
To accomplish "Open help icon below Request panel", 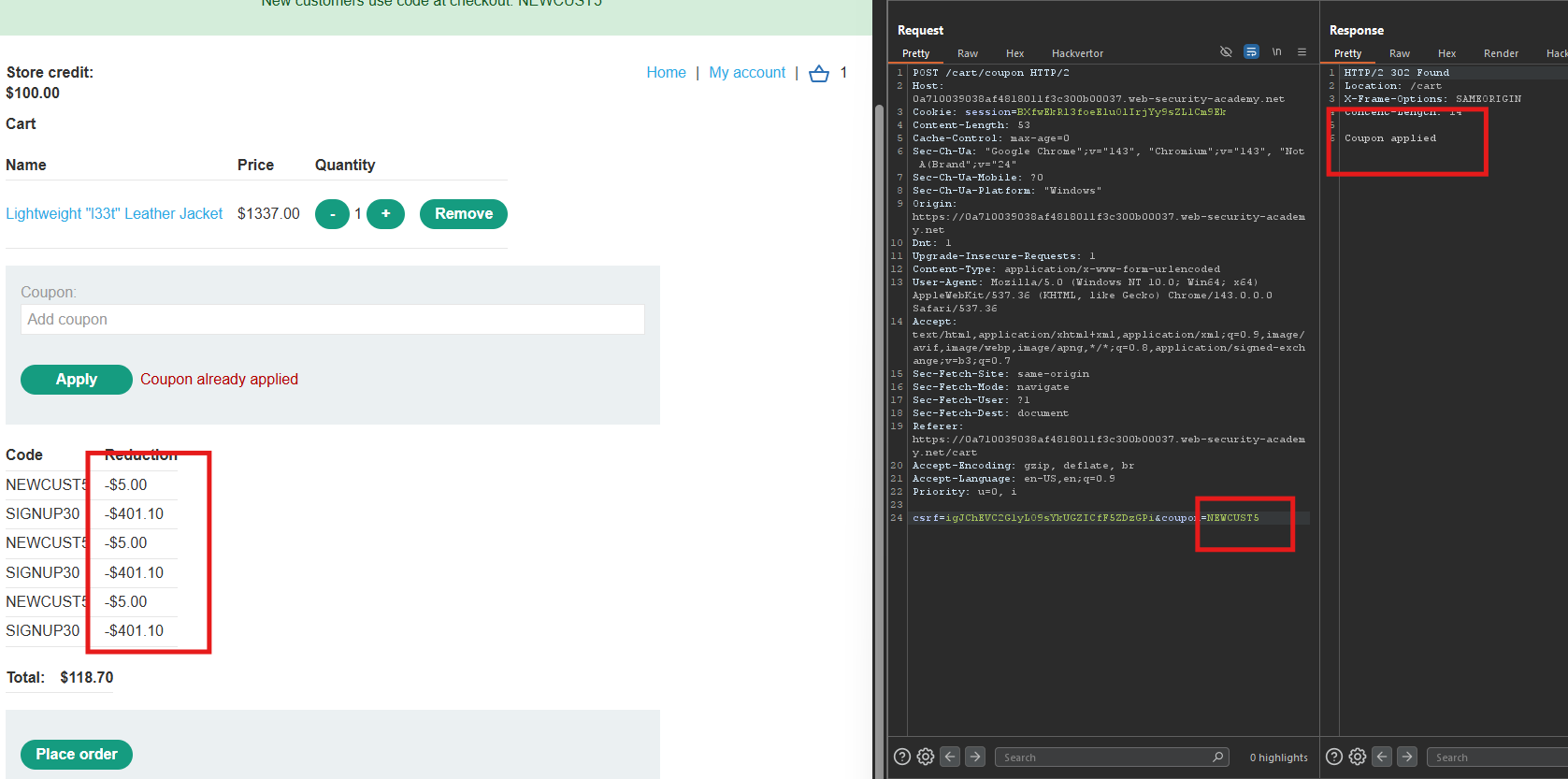I will (x=902, y=757).
